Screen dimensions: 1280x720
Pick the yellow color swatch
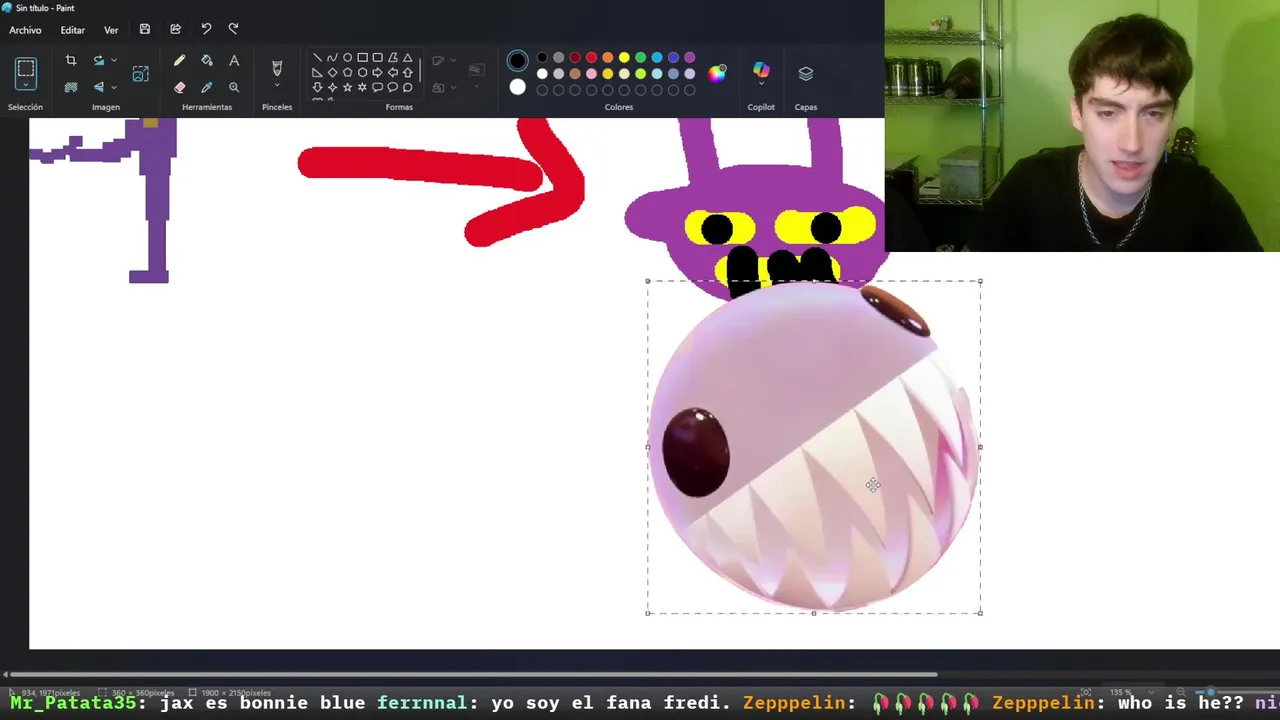[x=624, y=58]
